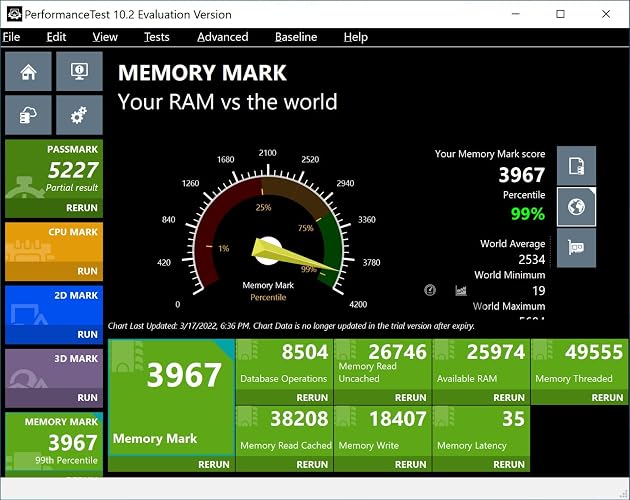Click the Available RAM 25974 score
The image size is (630, 500).
496,352
